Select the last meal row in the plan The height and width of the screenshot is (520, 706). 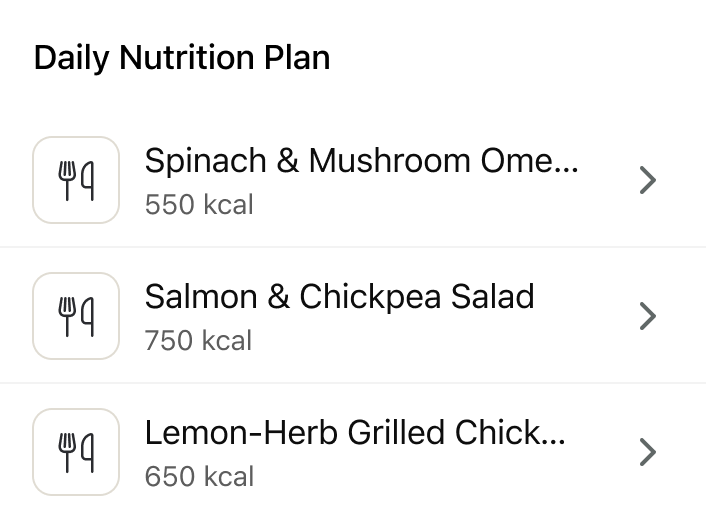[400, 454]
